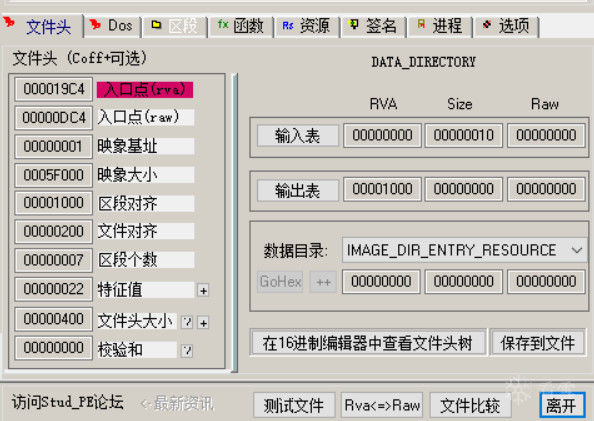
Task: Open the 区段 sections tab
Action: click(x=174, y=27)
